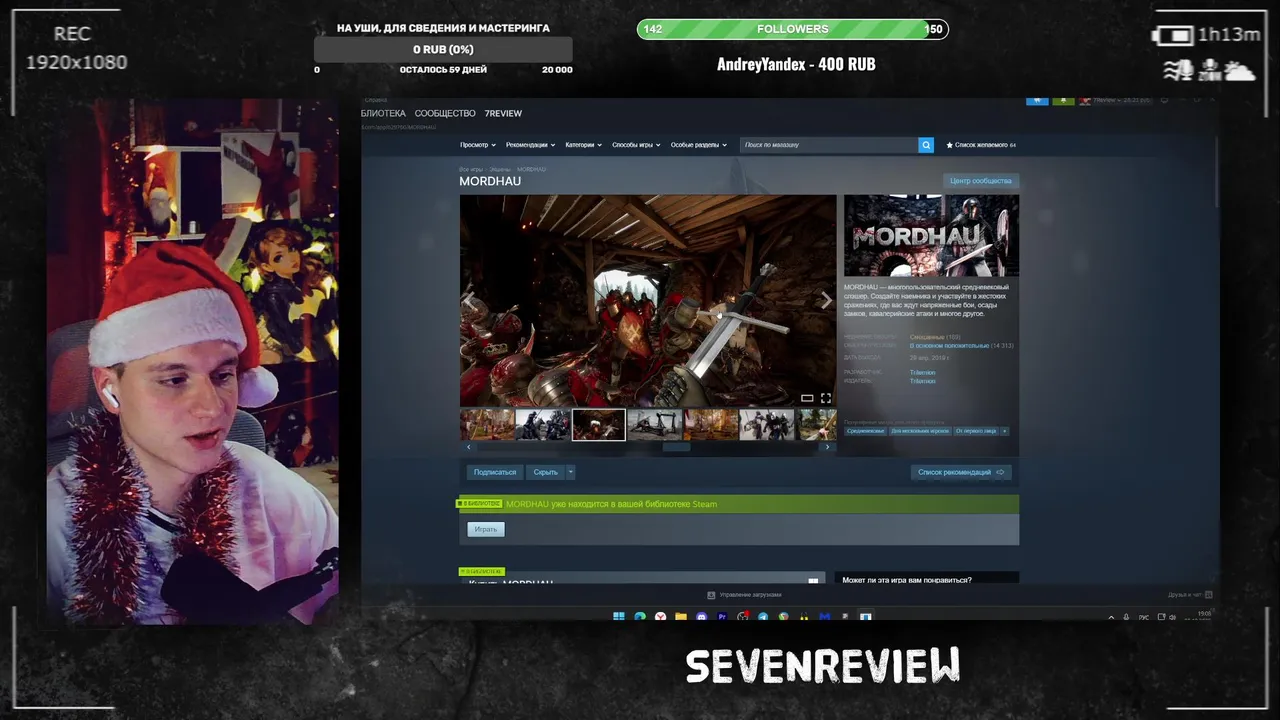Viewport: 1280px width, 720px height.
Task: Open the Справка menu
Action: 376,100
